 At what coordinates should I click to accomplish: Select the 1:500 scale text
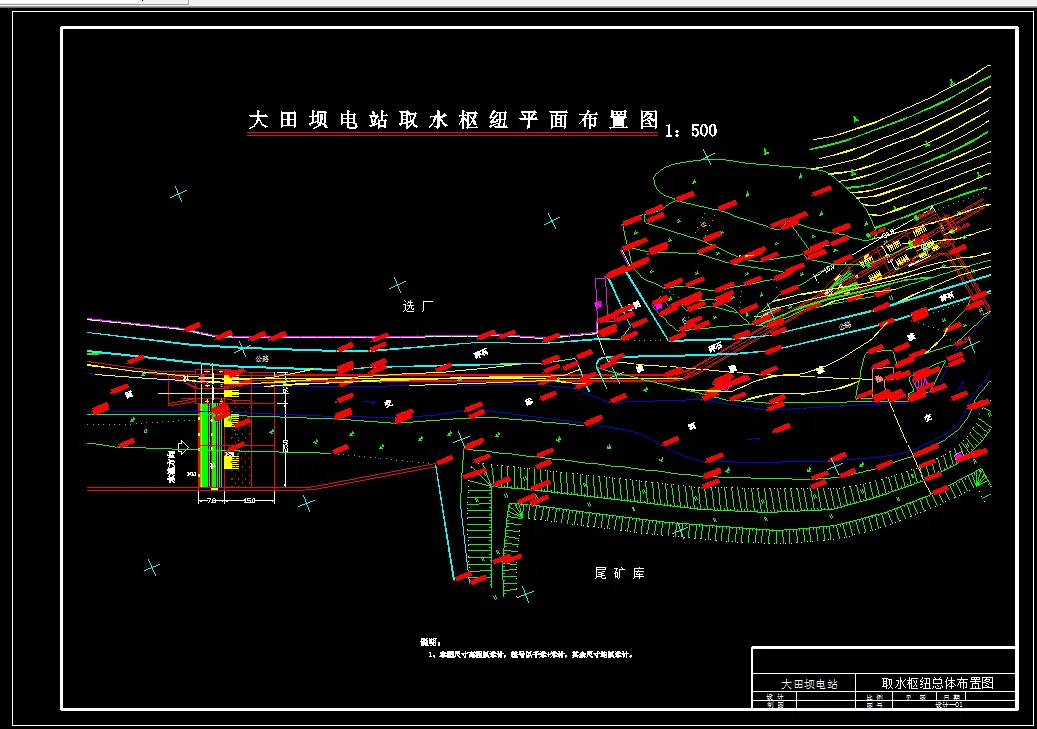pyautogui.click(x=691, y=130)
